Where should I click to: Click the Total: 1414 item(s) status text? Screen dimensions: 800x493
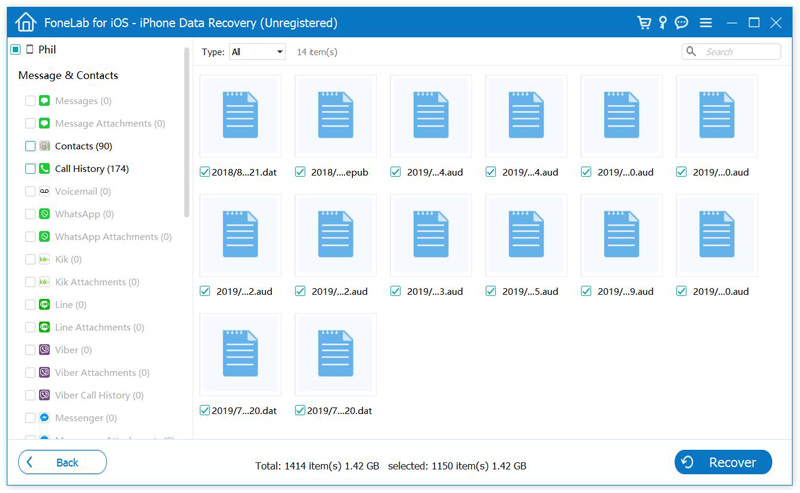317,465
